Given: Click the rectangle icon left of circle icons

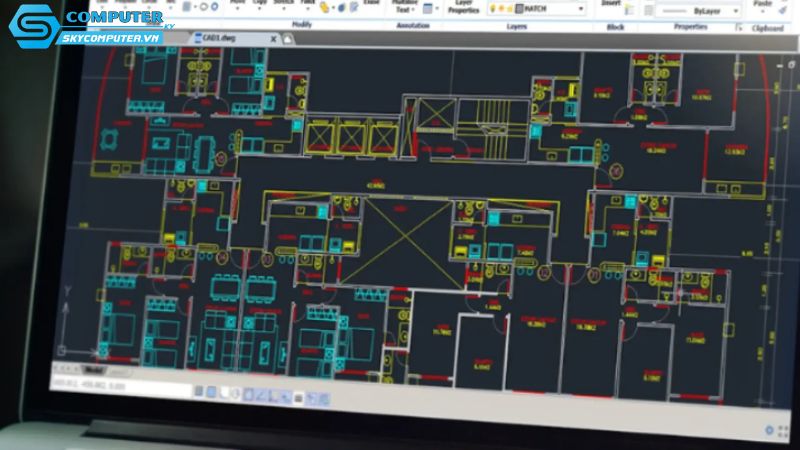Looking at the screenshot, I should [187, 7].
